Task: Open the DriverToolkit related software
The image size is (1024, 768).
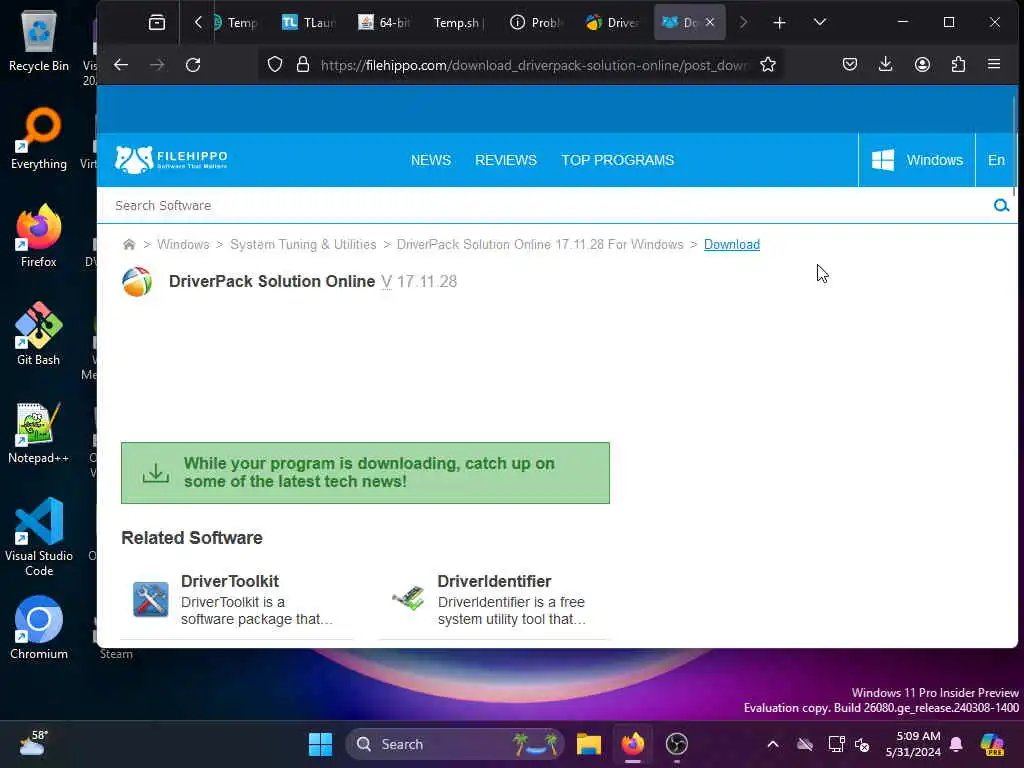Action: (229, 581)
